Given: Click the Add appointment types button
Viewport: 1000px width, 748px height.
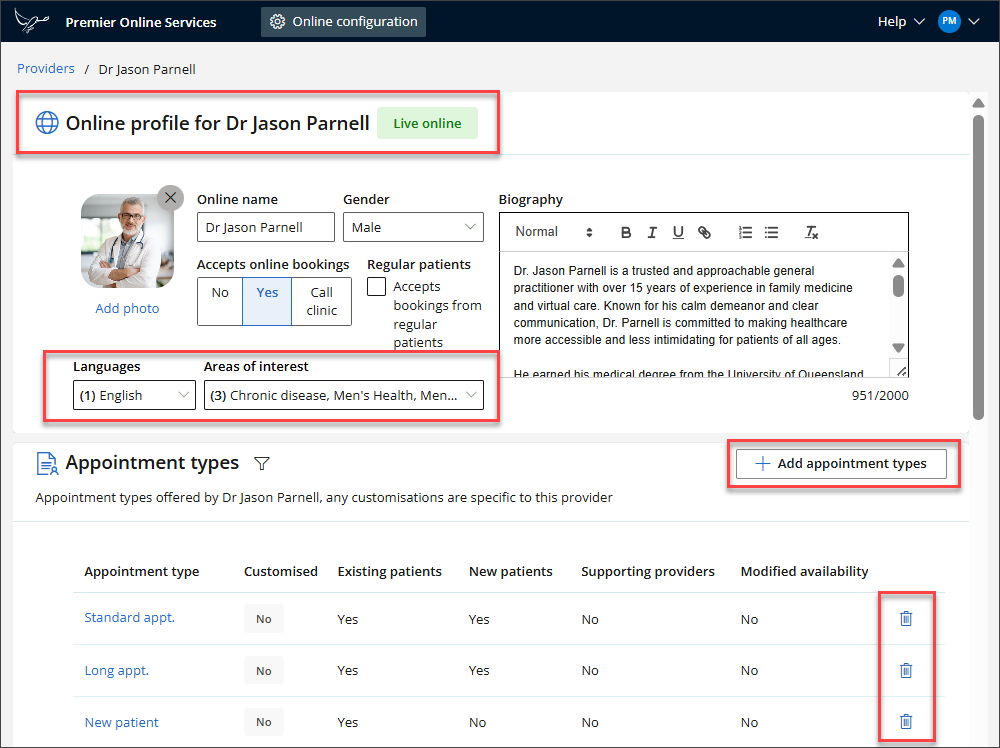Looking at the screenshot, I should click(x=841, y=464).
